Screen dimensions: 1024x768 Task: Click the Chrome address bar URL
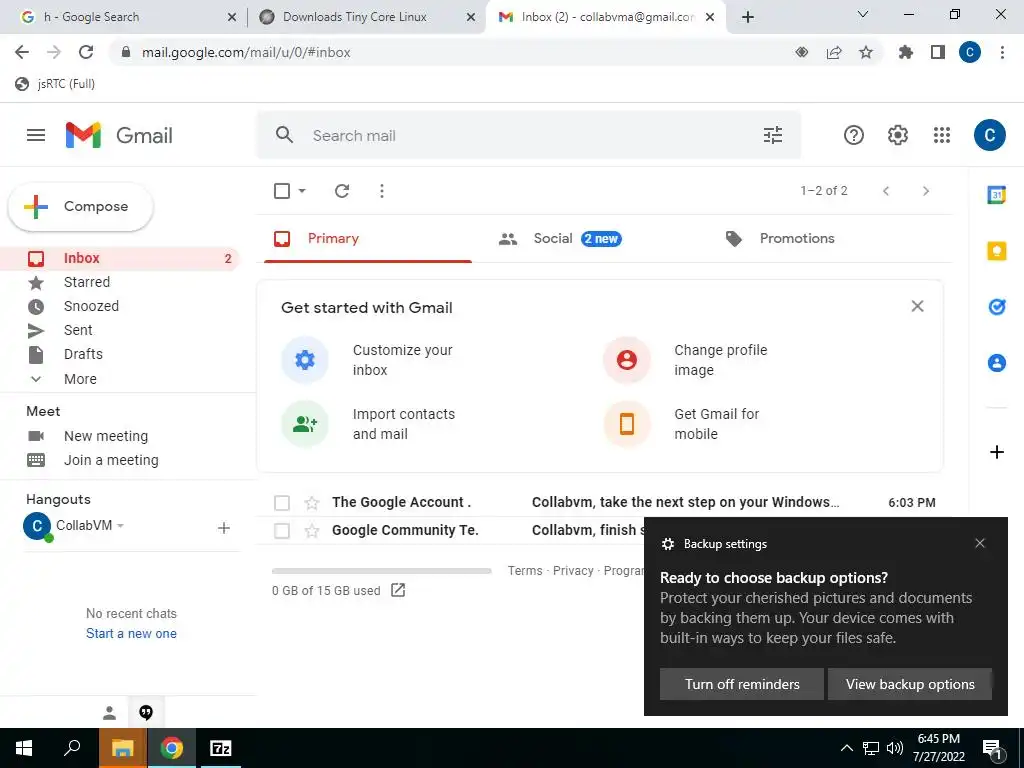(x=246, y=52)
